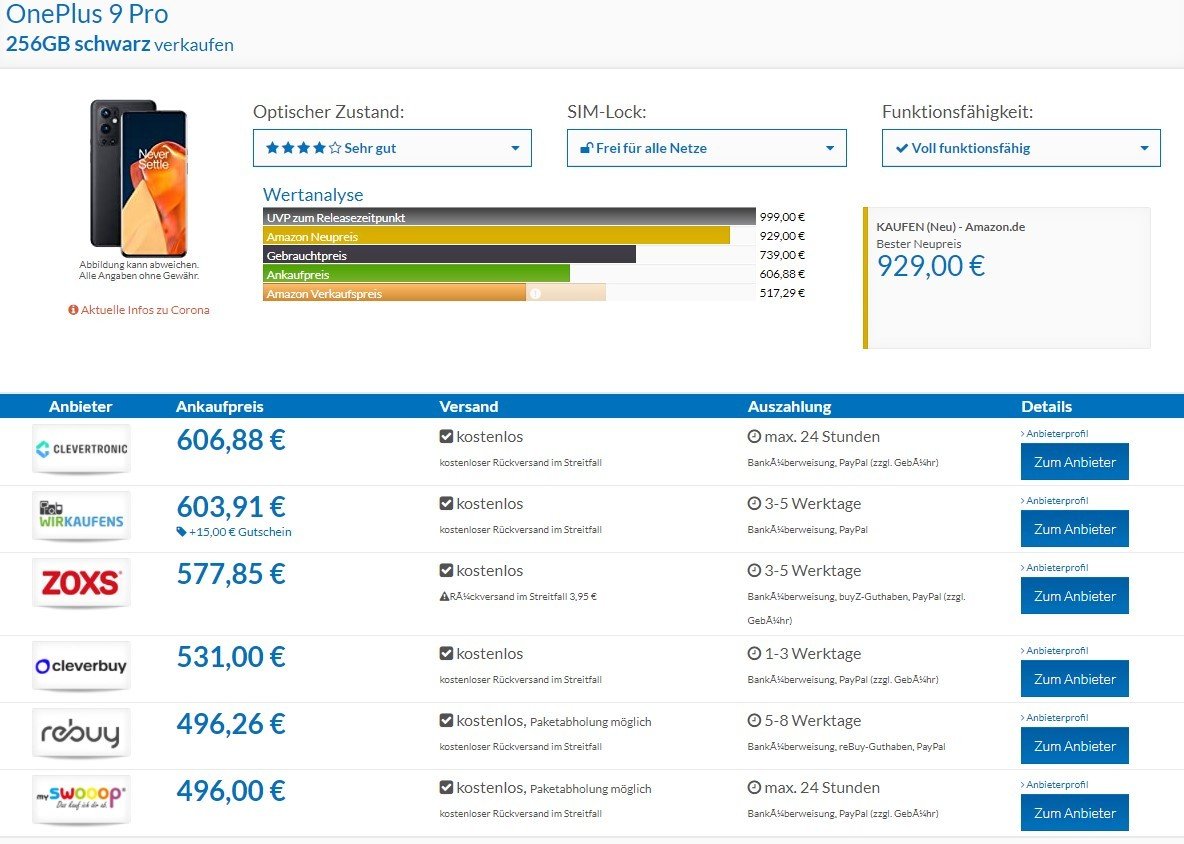This screenshot has height=844, width=1184.
Task: Click the Wertanalyse heading
Action: [313, 195]
